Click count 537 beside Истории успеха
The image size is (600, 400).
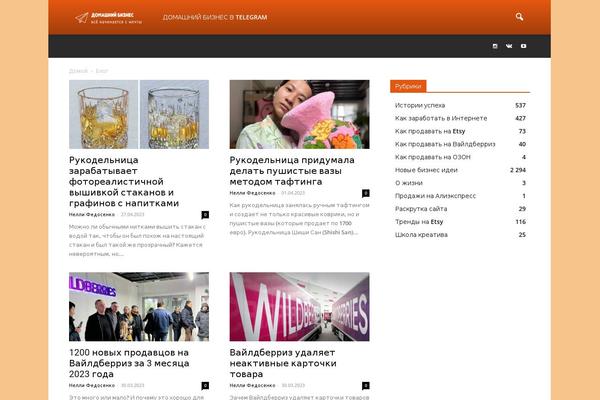(x=520, y=105)
